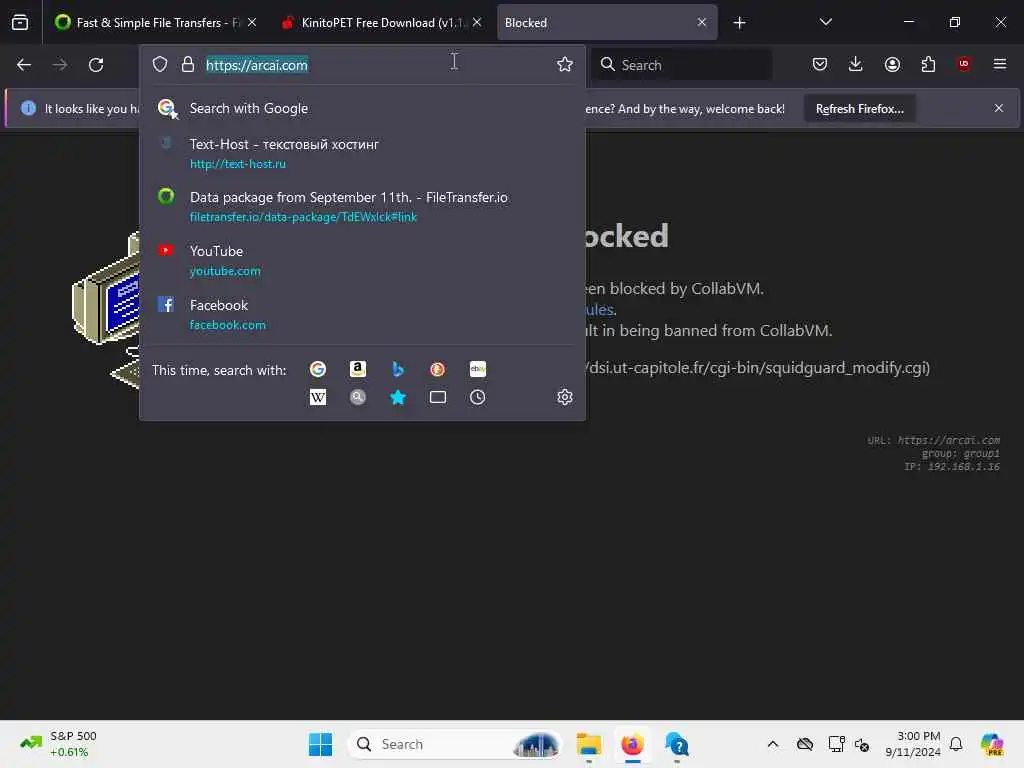Viewport: 1024px width, 768px height.
Task: Search this time with Wikipedia
Action: pyautogui.click(x=318, y=397)
